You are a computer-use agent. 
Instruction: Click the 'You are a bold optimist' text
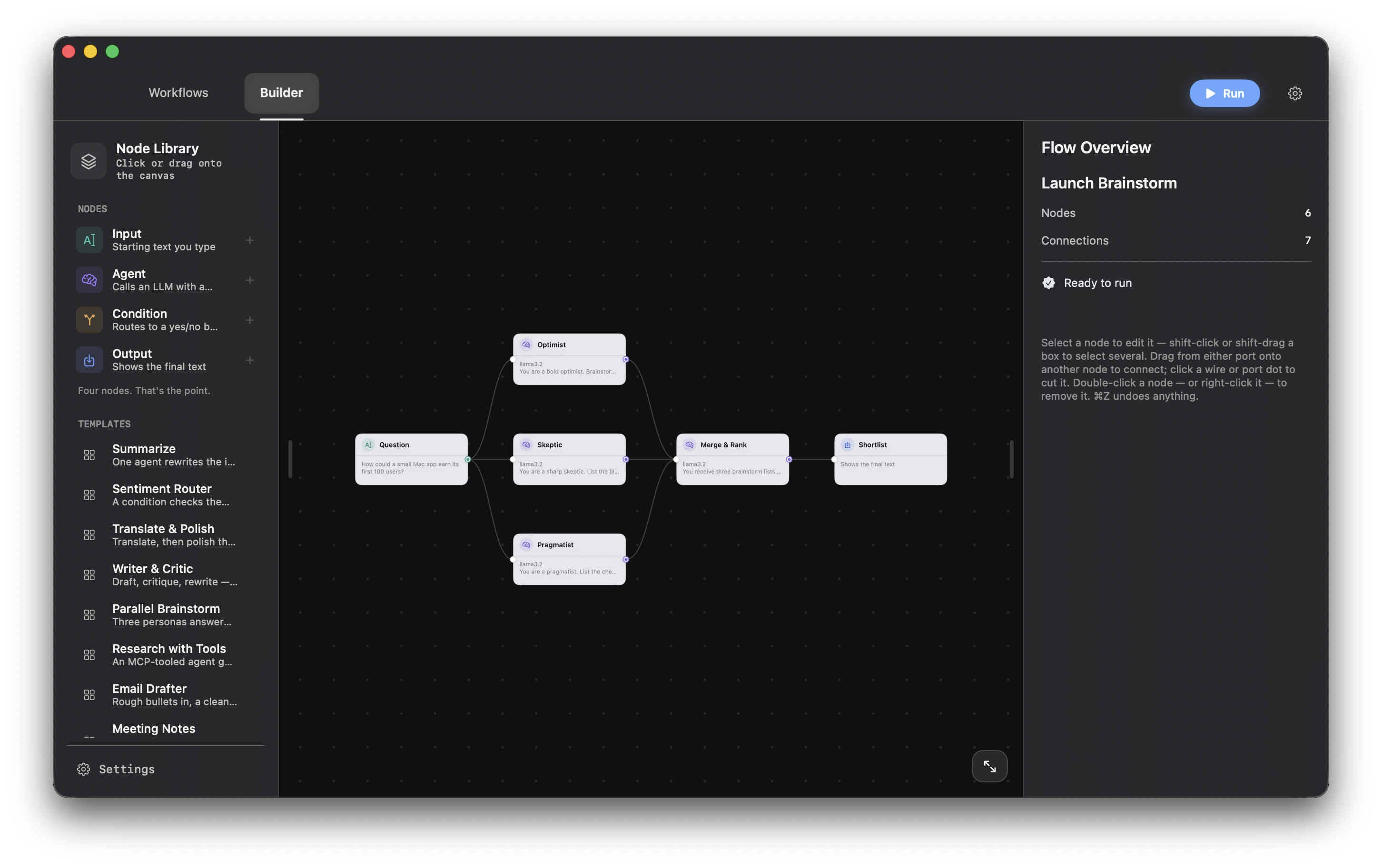click(567, 372)
